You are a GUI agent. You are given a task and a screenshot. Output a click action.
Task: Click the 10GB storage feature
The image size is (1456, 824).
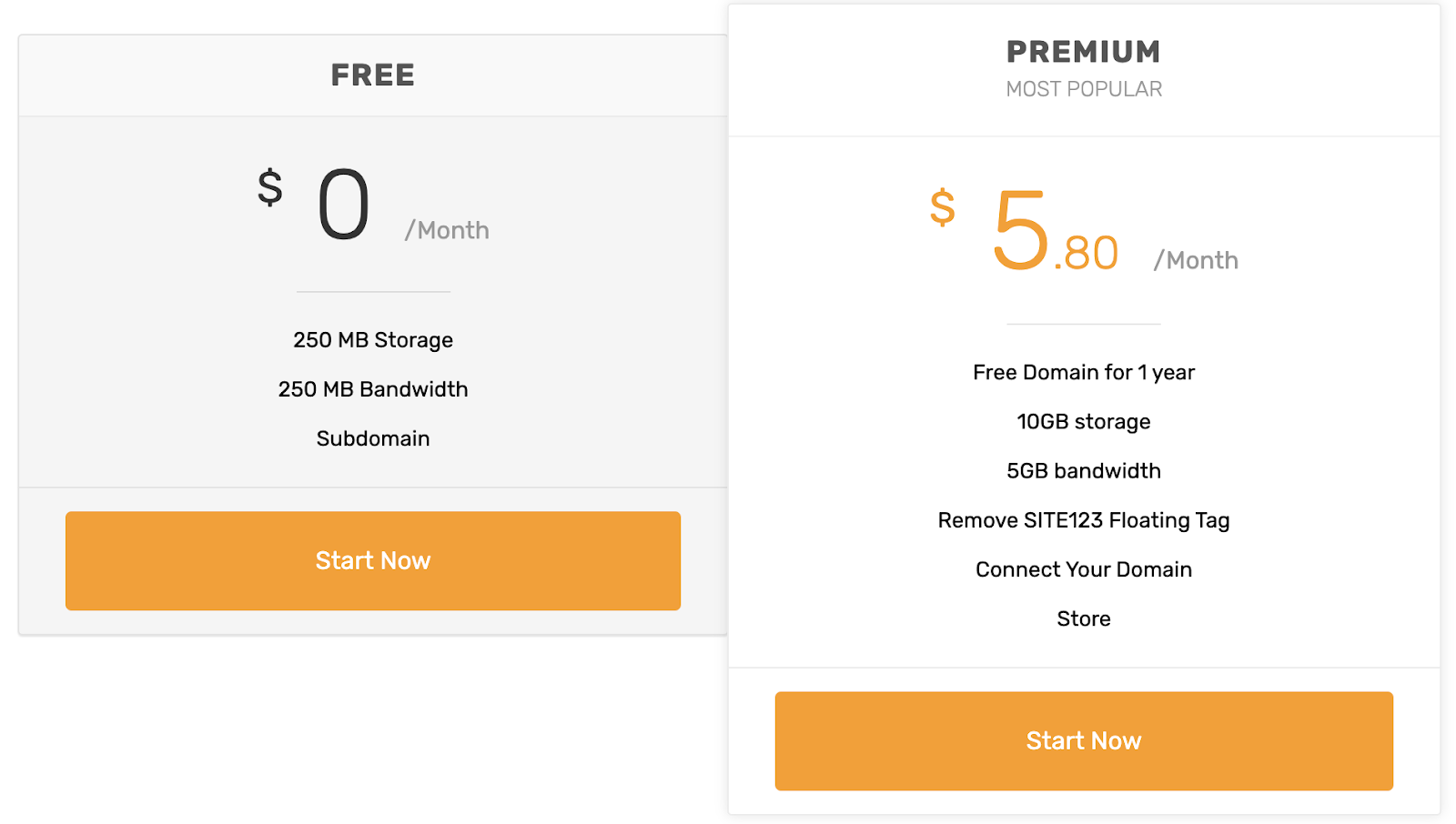click(1083, 421)
